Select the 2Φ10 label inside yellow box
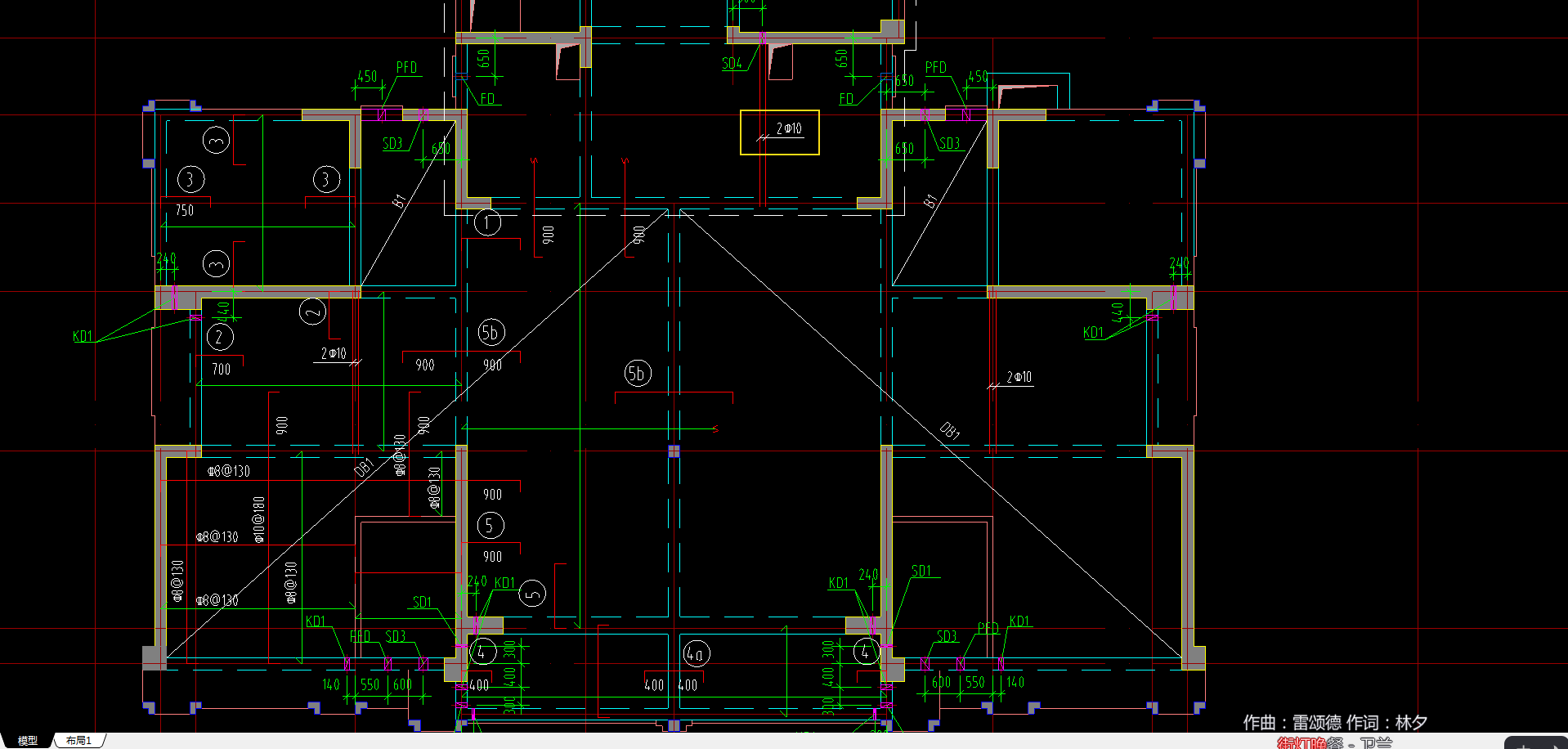The height and width of the screenshot is (749, 1568). tap(789, 129)
